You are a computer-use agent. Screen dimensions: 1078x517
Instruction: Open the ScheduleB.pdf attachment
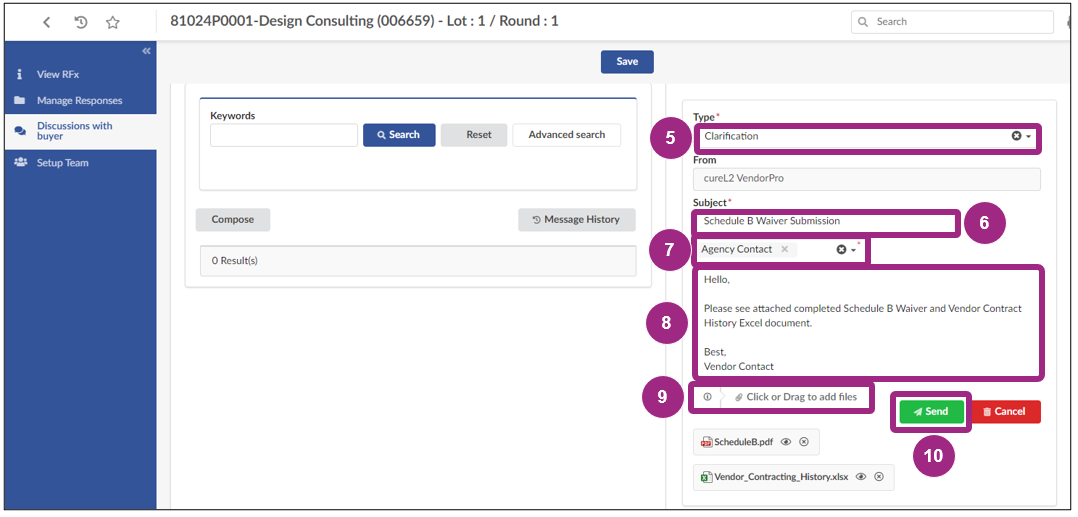744,442
